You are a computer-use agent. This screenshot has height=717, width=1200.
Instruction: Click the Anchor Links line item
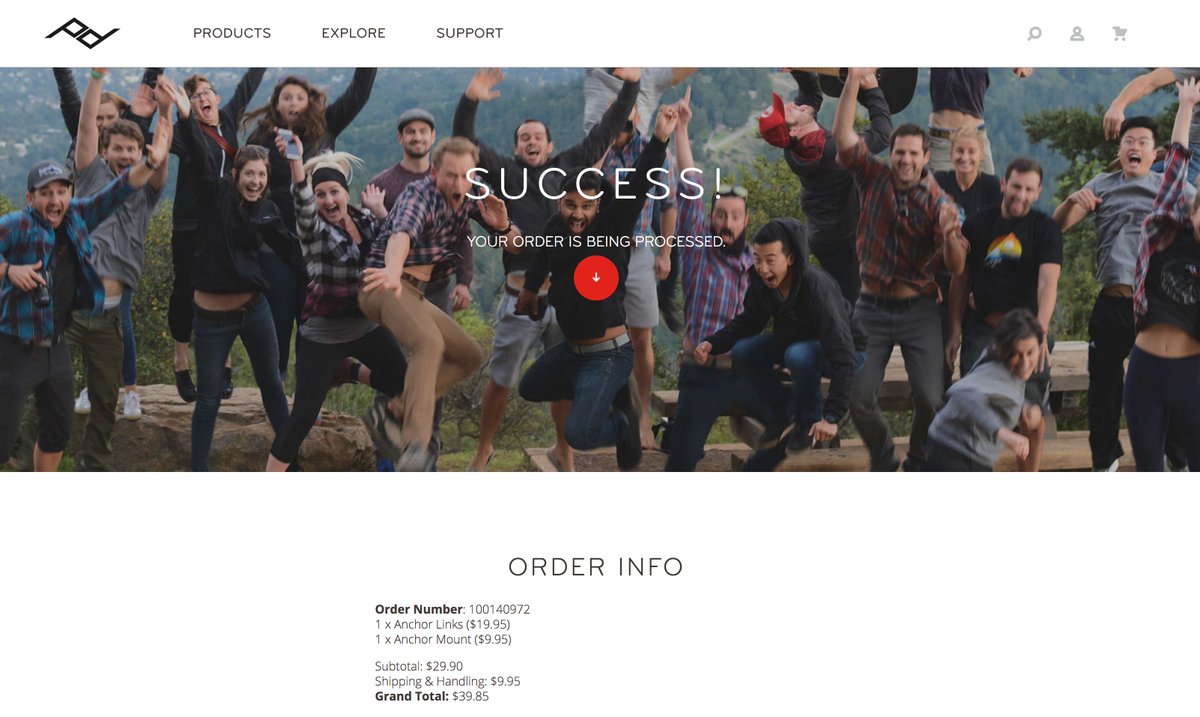442,624
